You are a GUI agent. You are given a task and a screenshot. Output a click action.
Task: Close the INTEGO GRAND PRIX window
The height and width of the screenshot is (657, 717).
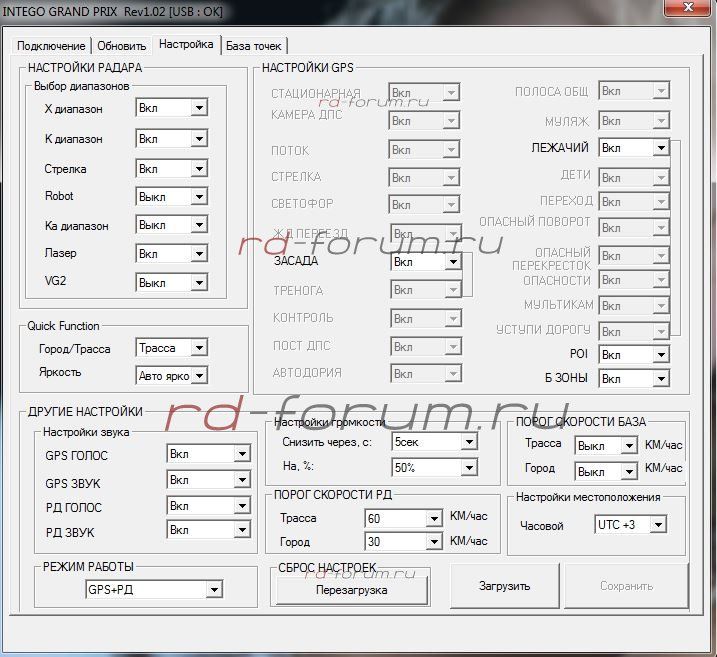click(688, 7)
